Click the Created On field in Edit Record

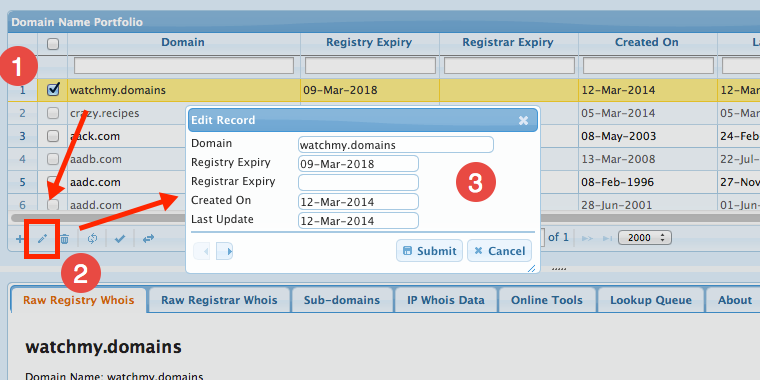tap(358, 201)
